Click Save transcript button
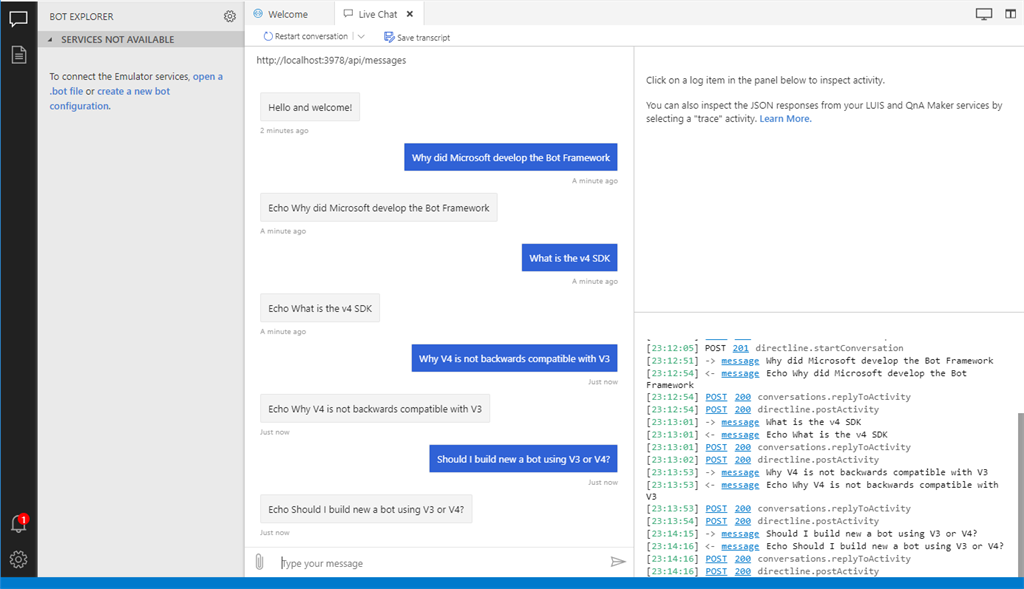This screenshot has width=1024, height=589. [417, 37]
